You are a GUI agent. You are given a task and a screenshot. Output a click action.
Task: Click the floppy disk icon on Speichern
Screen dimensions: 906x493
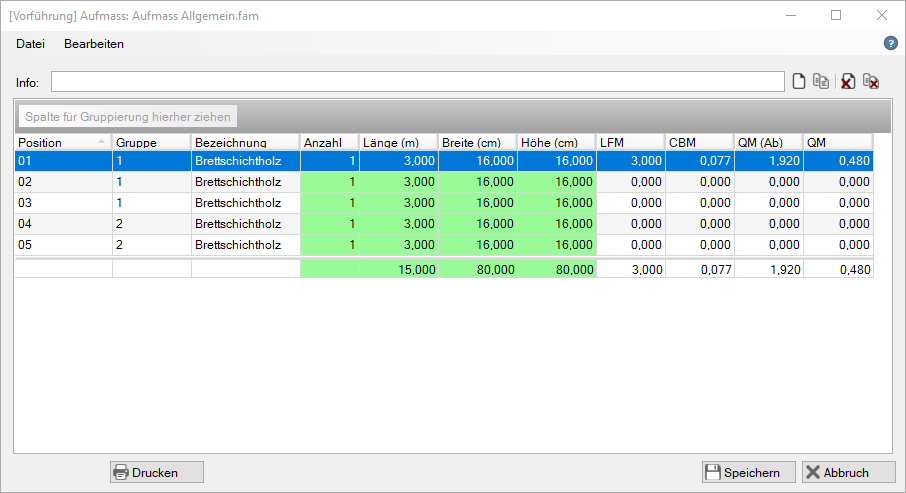coord(713,472)
